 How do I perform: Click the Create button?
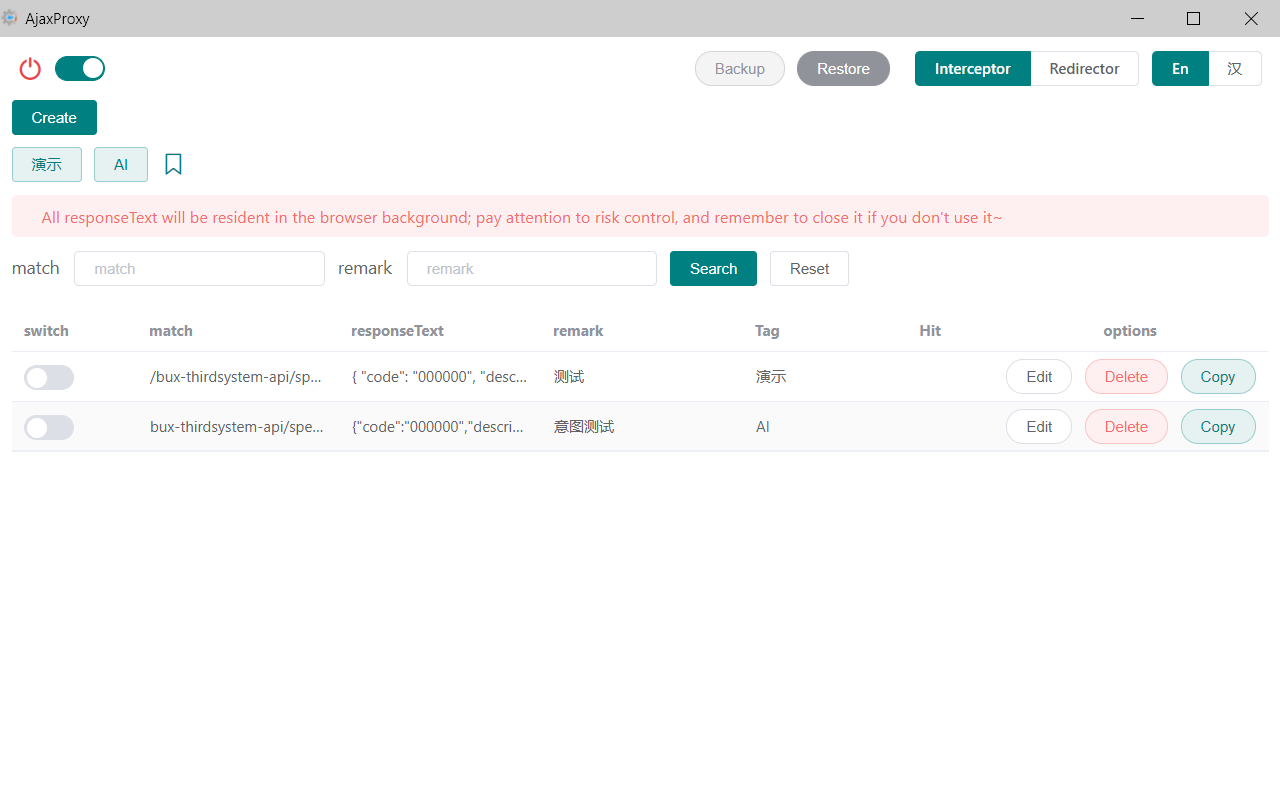point(54,117)
